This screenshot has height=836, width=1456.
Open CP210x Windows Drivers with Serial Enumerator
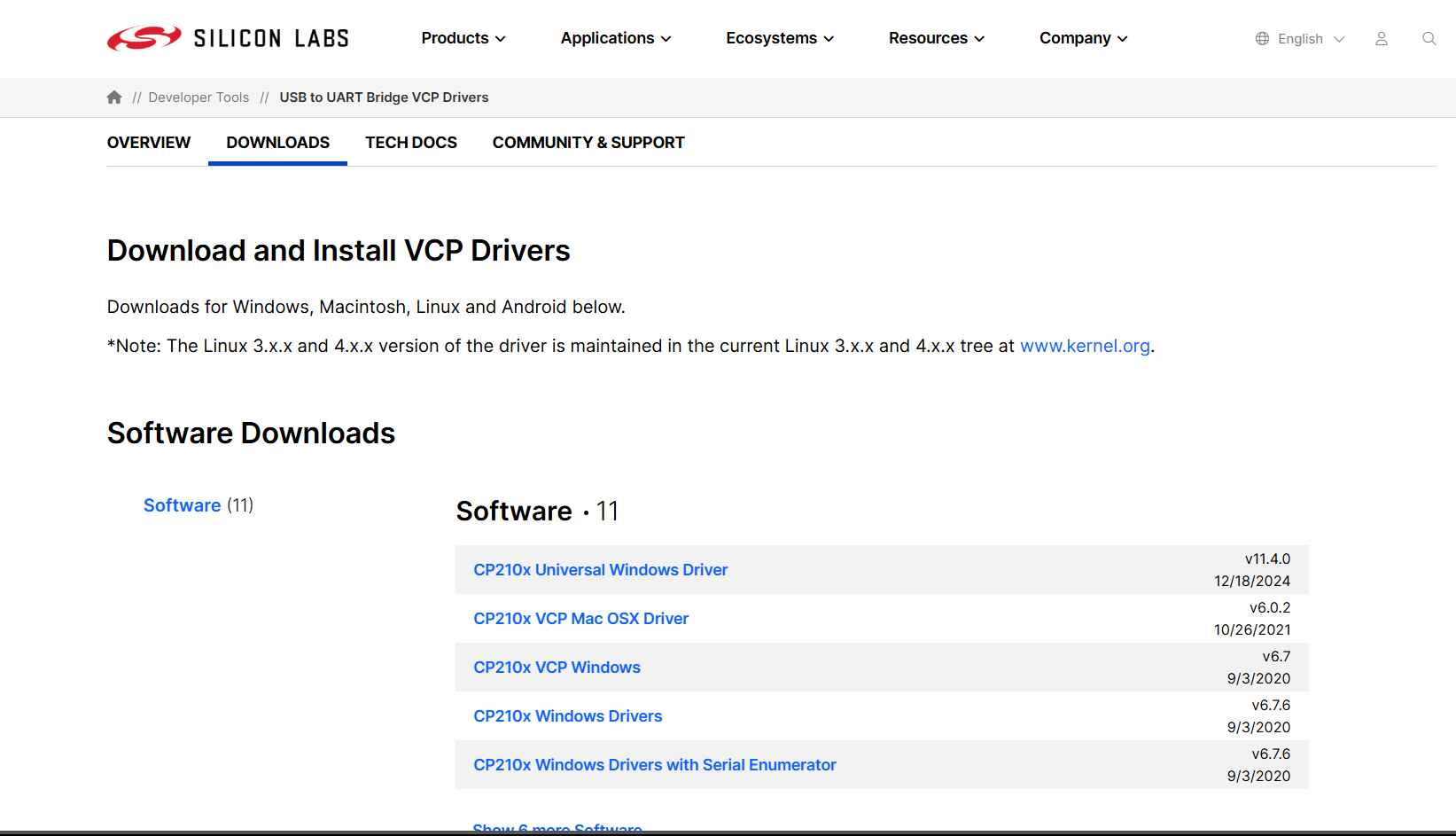tap(655, 765)
